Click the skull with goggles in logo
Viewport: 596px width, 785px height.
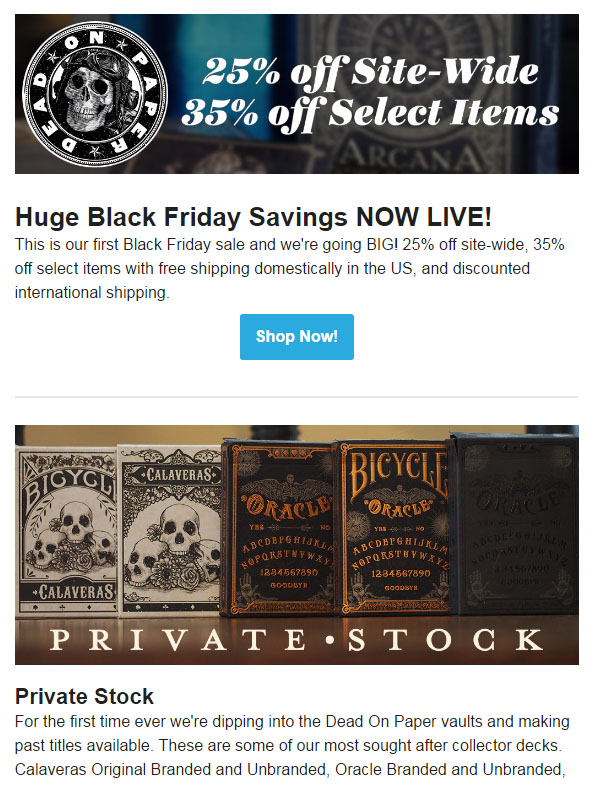pyautogui.click(x=96, y=93)
